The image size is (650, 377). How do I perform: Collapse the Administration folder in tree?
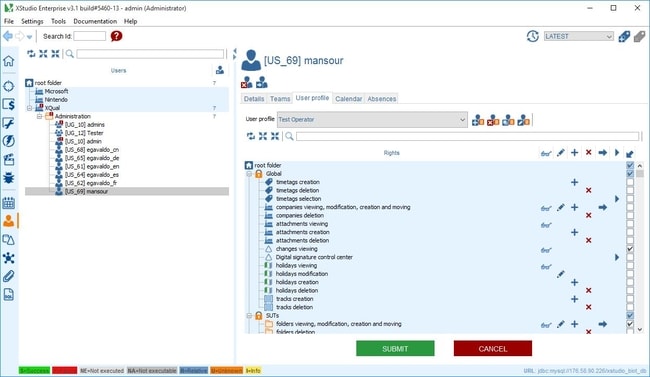[40, 117]
